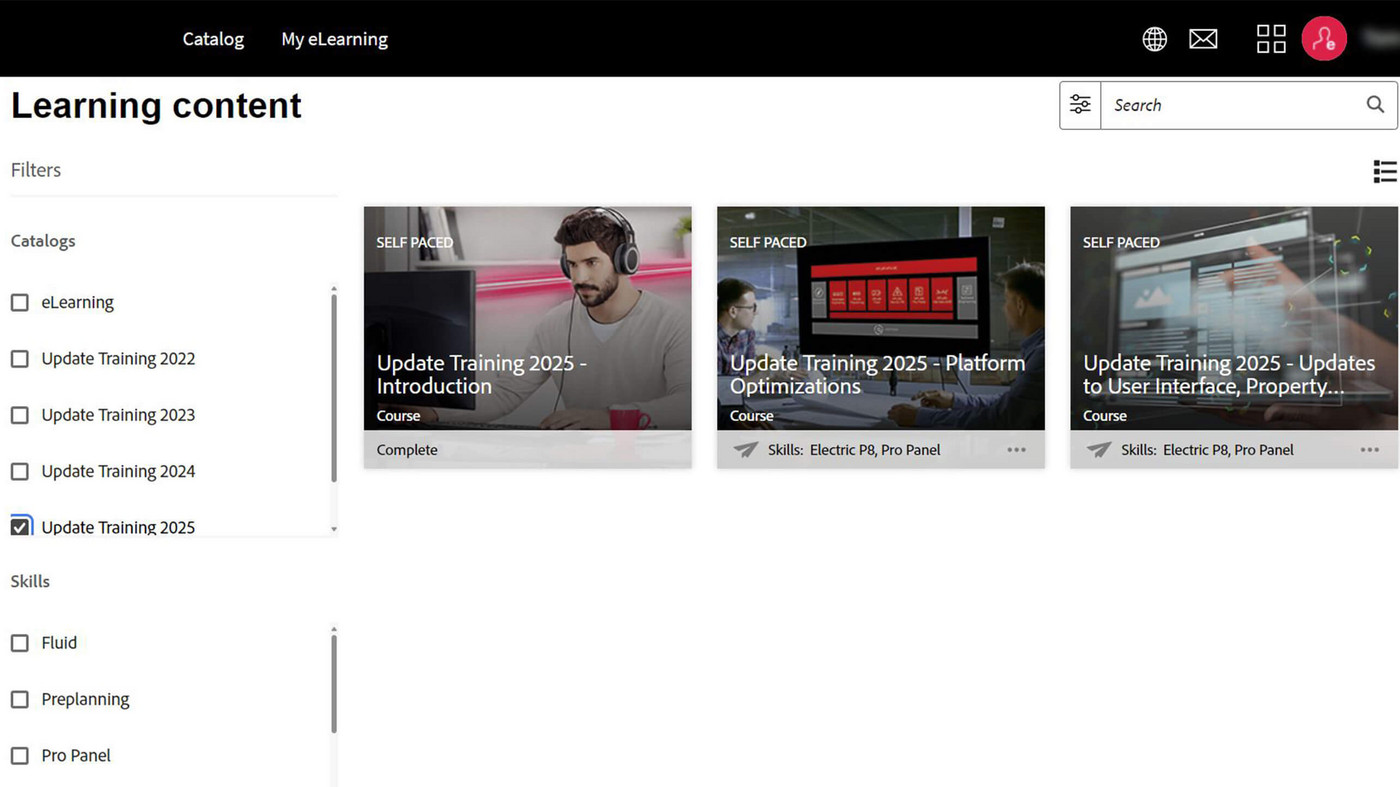Click skills paper plane icon on Platform Optimizations
The height and width of the screenshot is (787, 1400).
pos(745,450)
